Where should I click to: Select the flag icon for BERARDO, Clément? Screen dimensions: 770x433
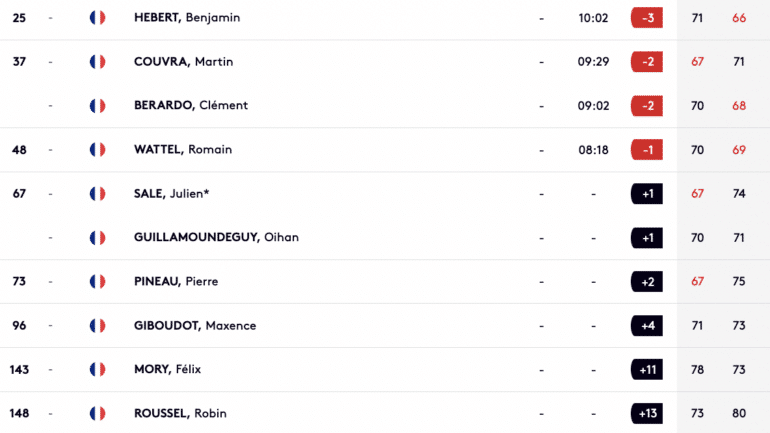[97, 106]
